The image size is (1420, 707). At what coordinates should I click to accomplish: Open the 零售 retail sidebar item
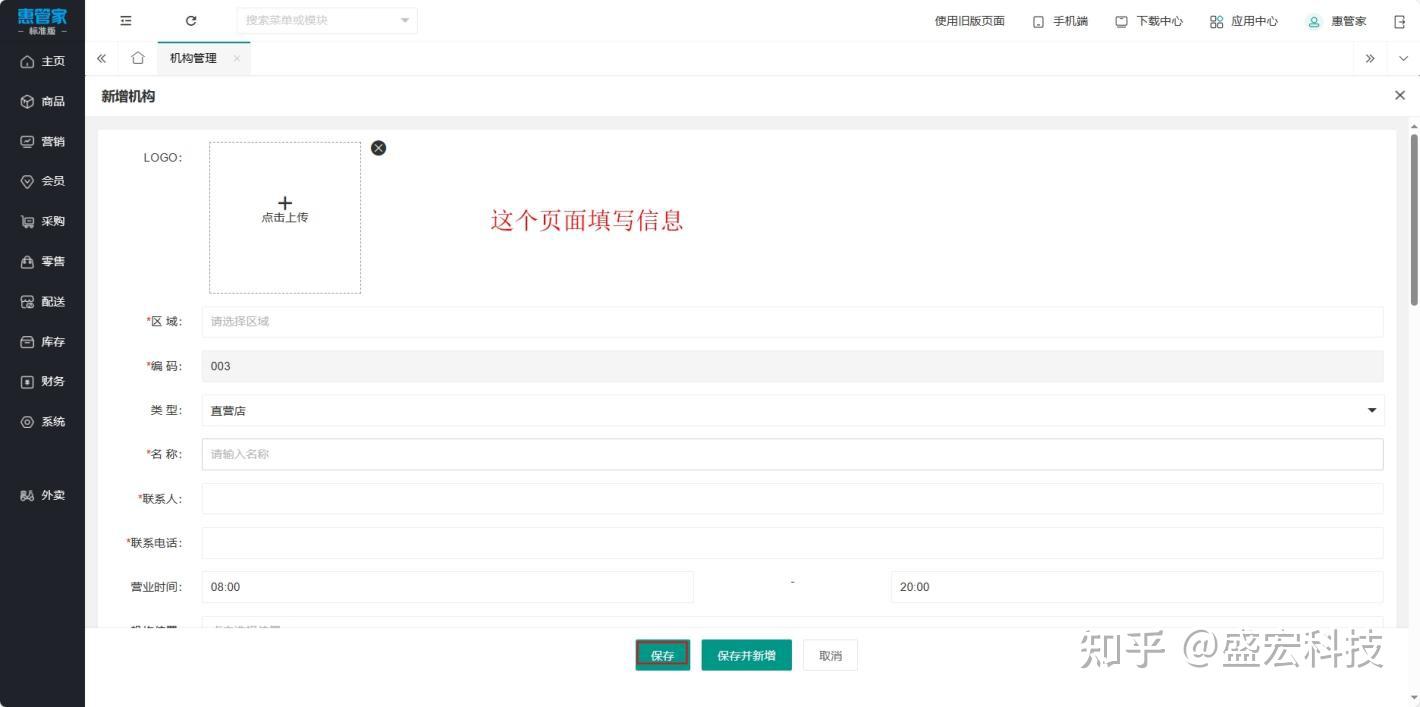[42, 261]
